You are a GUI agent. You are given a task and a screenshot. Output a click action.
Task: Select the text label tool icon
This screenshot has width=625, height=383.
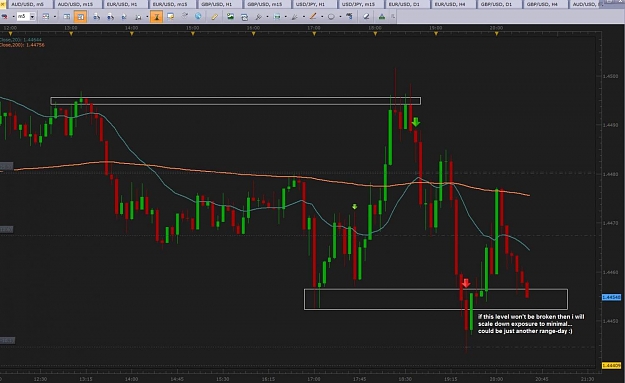click(349, 16)
